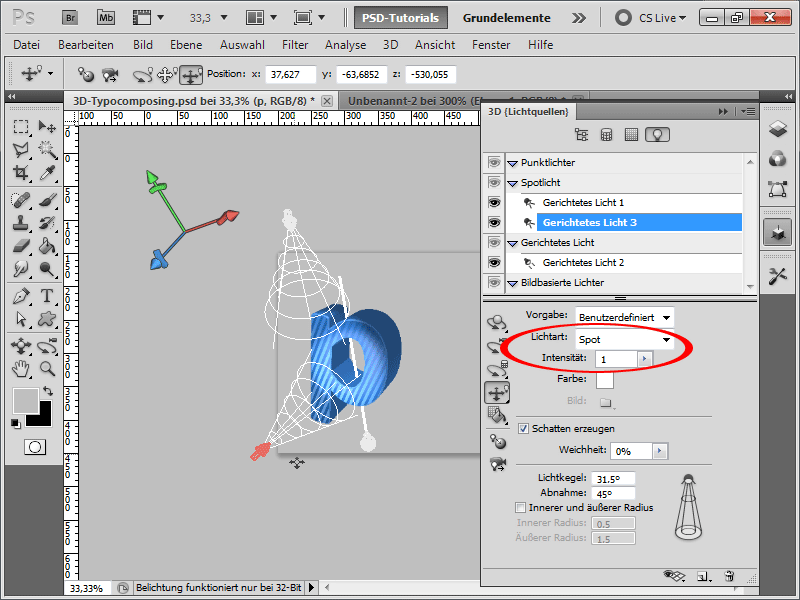Select the Pen tool
Viewport: 800px width, 600px height.
20,296
